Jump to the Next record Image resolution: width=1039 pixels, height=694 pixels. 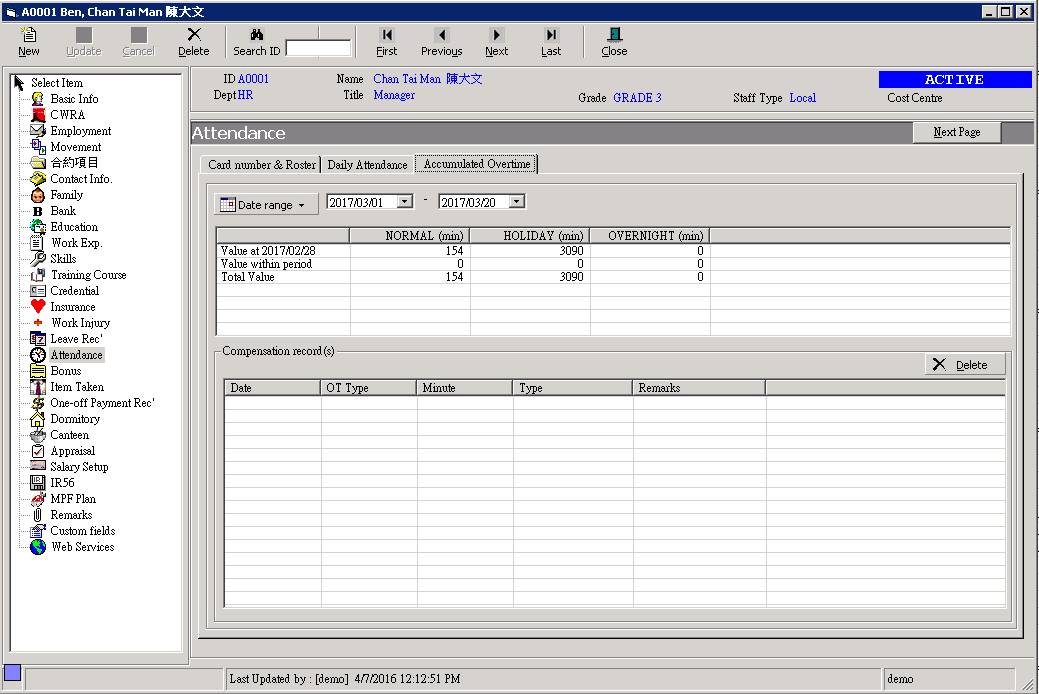tap(497, 36)
